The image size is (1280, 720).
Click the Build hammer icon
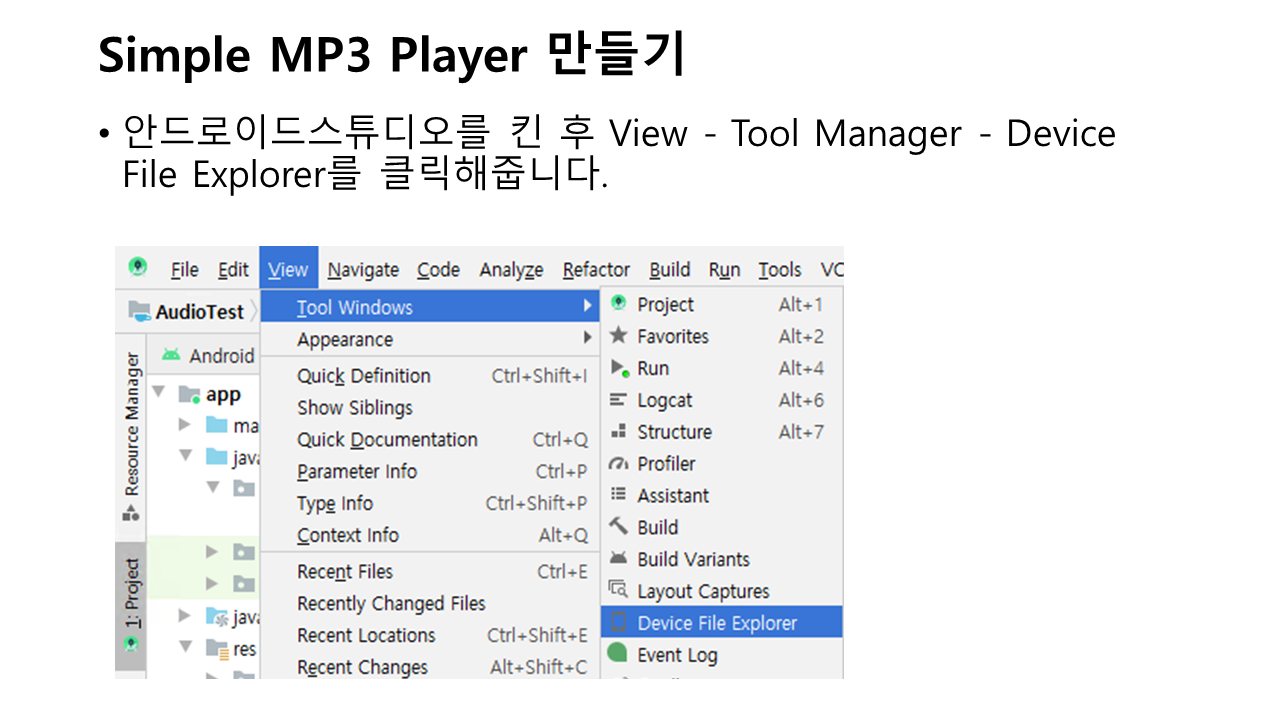click(x=619, y=527)
